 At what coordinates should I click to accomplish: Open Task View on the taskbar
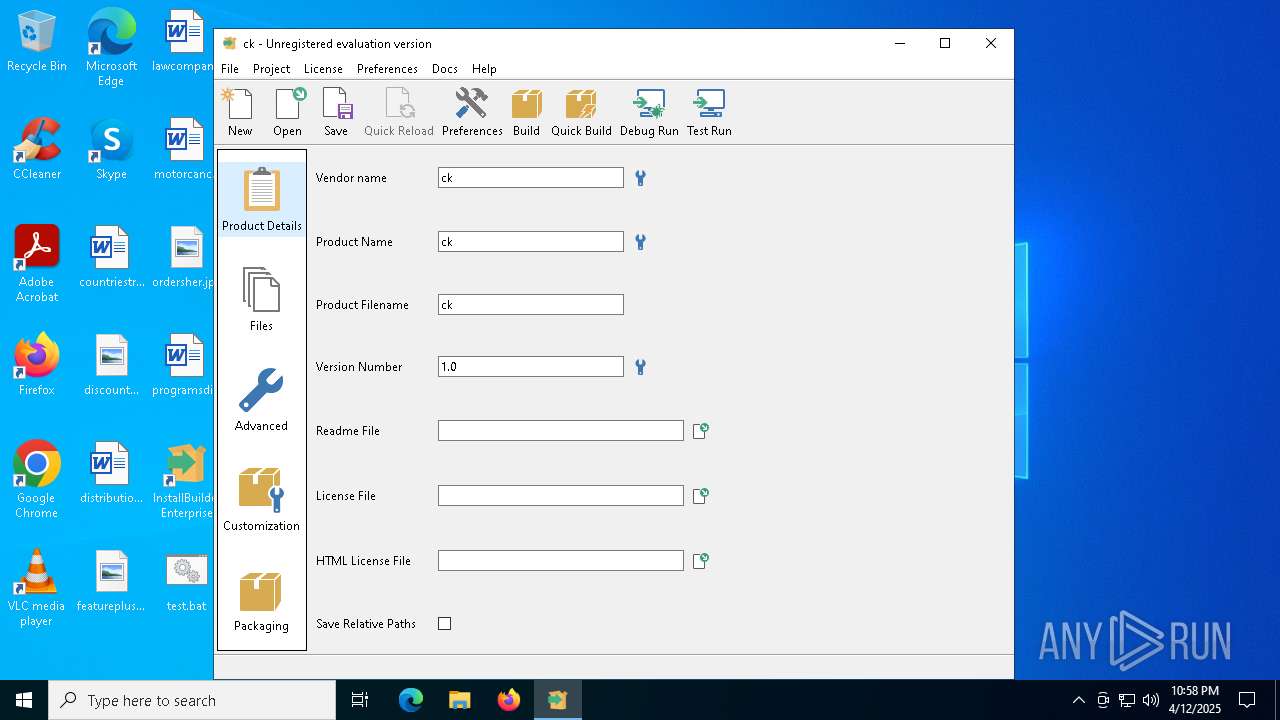pos(360,700)
